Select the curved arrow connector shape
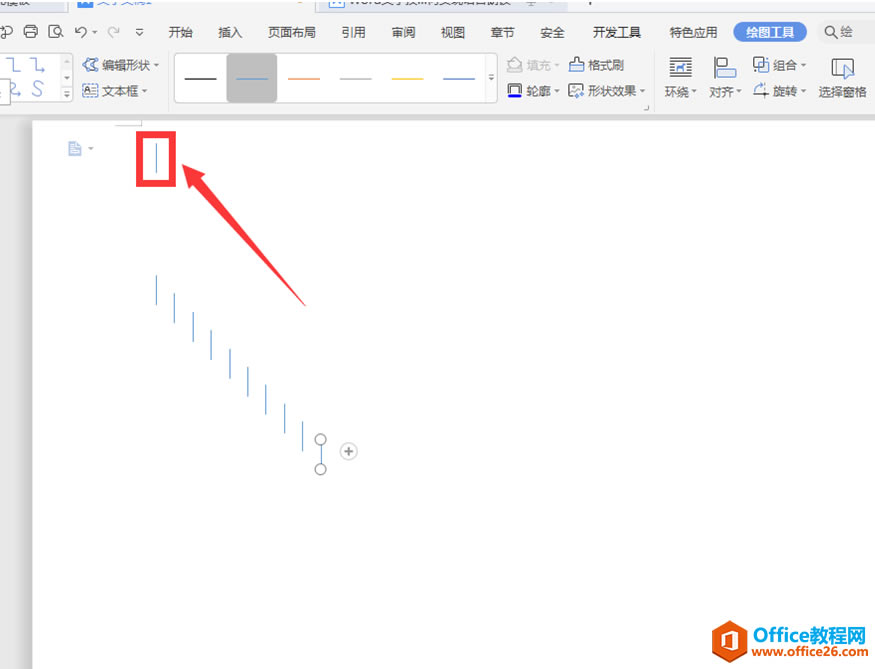This screenshot has width=875, height=669. (x=15, y=88)
